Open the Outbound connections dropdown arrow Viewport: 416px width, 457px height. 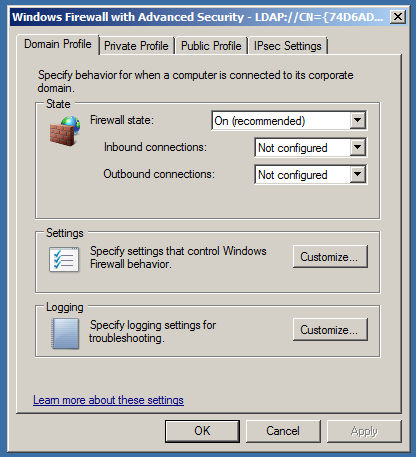(x=358, y=174)
